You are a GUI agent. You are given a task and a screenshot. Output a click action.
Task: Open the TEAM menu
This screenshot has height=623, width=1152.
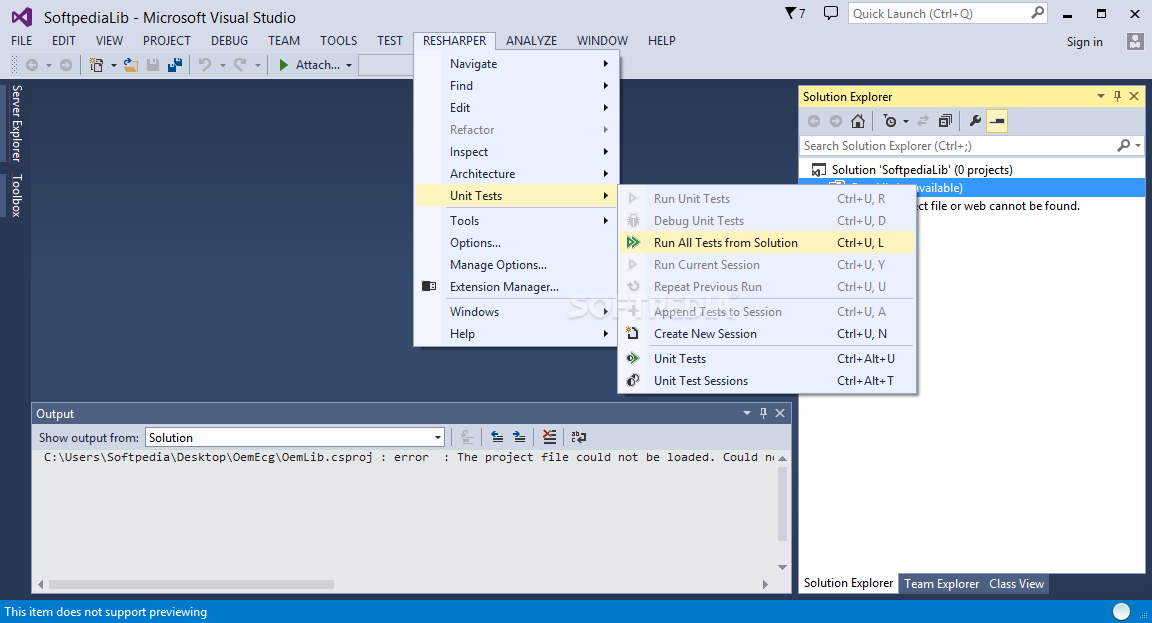pyautogui.click(x=284, y=41)
